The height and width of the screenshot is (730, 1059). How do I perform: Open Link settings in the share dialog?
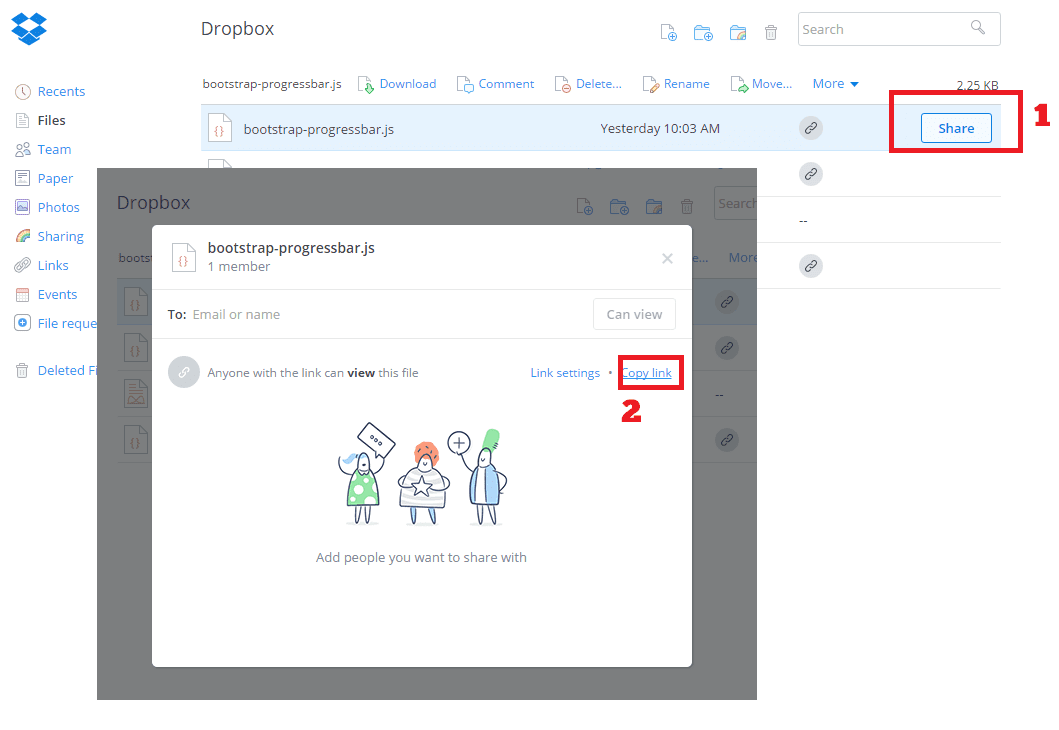tap(565, 372)
